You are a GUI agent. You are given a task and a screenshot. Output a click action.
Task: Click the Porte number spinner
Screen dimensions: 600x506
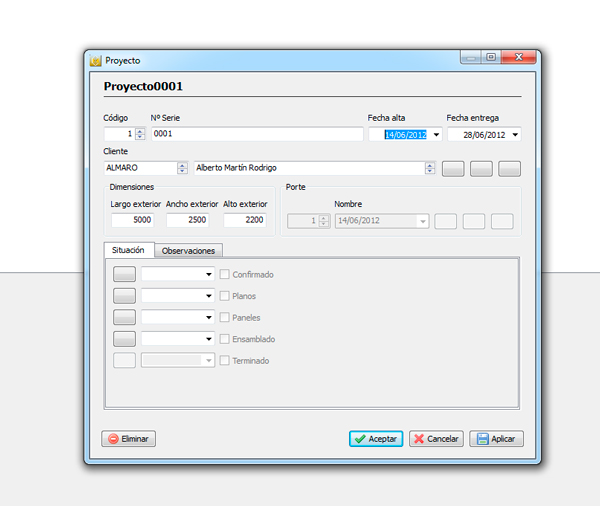[x=324, y=221]
